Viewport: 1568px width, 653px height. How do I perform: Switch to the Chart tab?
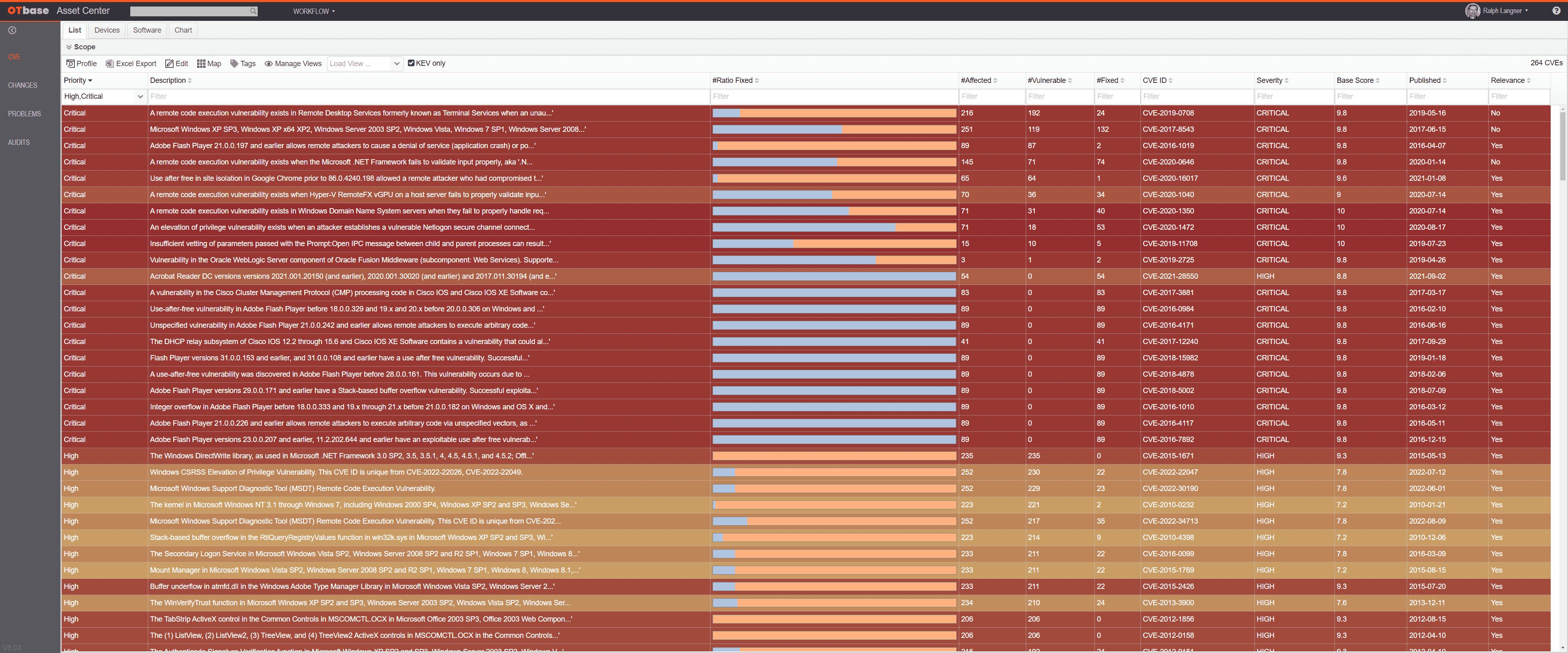pos(183,30)
